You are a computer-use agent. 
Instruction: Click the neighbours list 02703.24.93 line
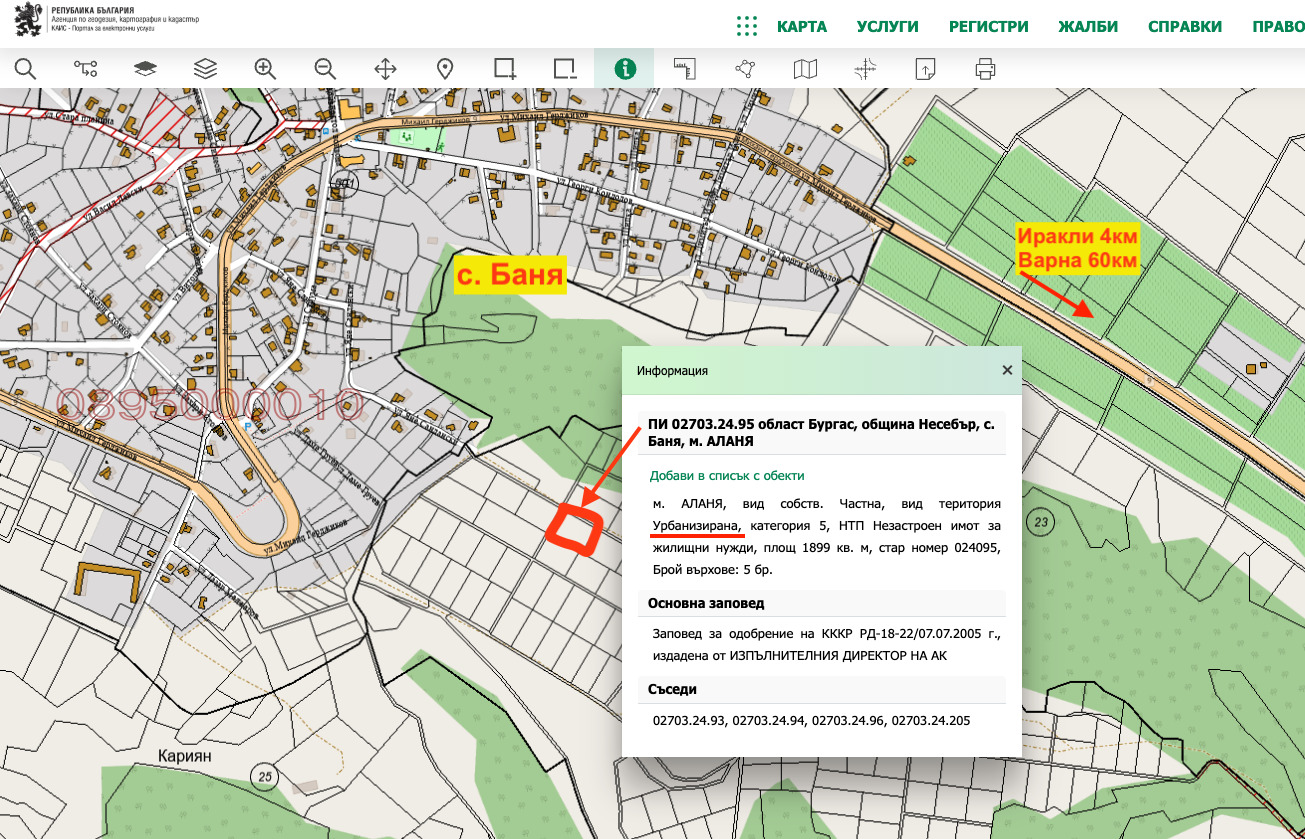811,720
